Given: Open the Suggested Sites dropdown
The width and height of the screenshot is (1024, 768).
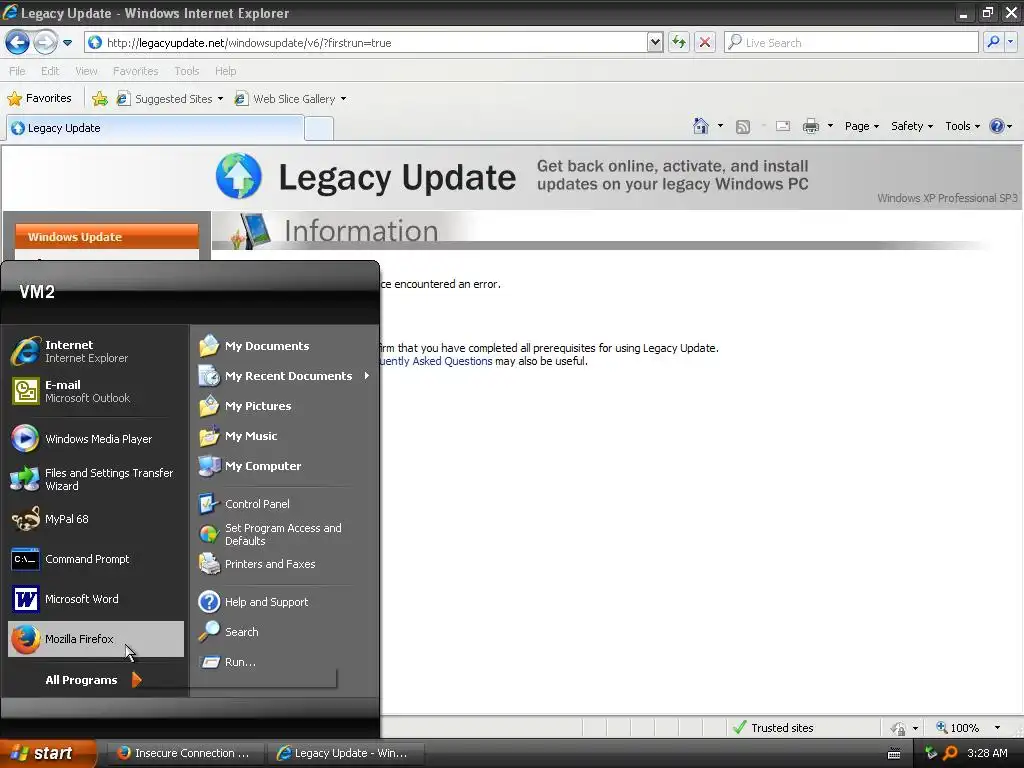Looking at the screenshot, I should click(x=220, y=99).
